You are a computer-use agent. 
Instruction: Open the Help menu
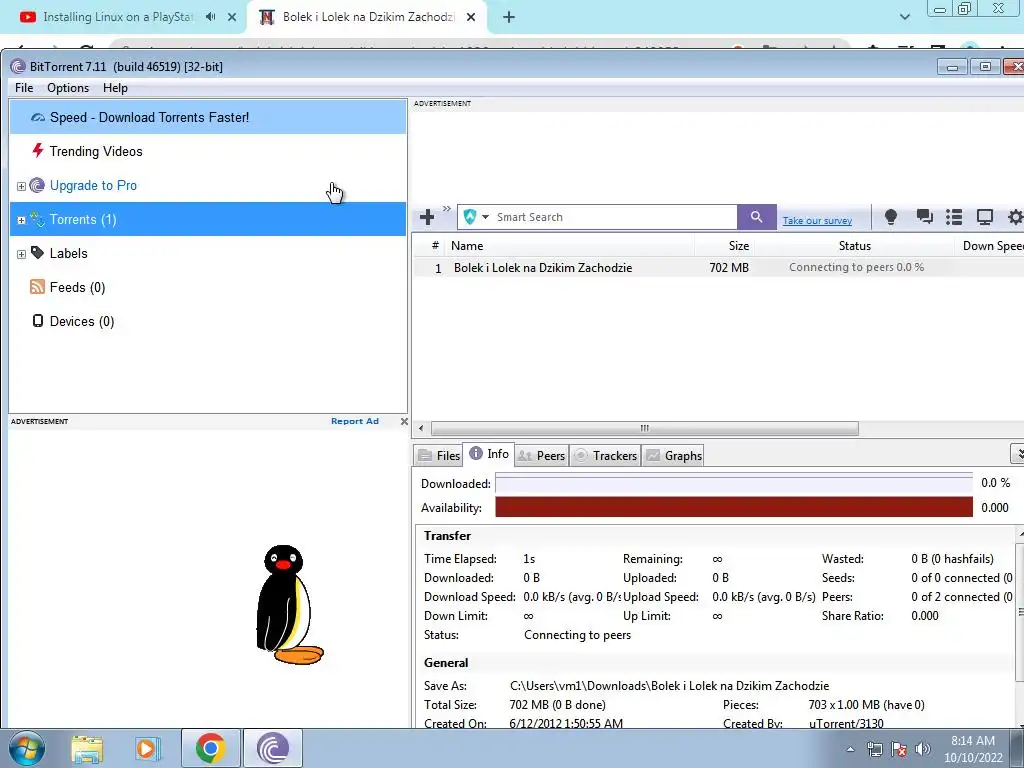[x=115, y=88]
